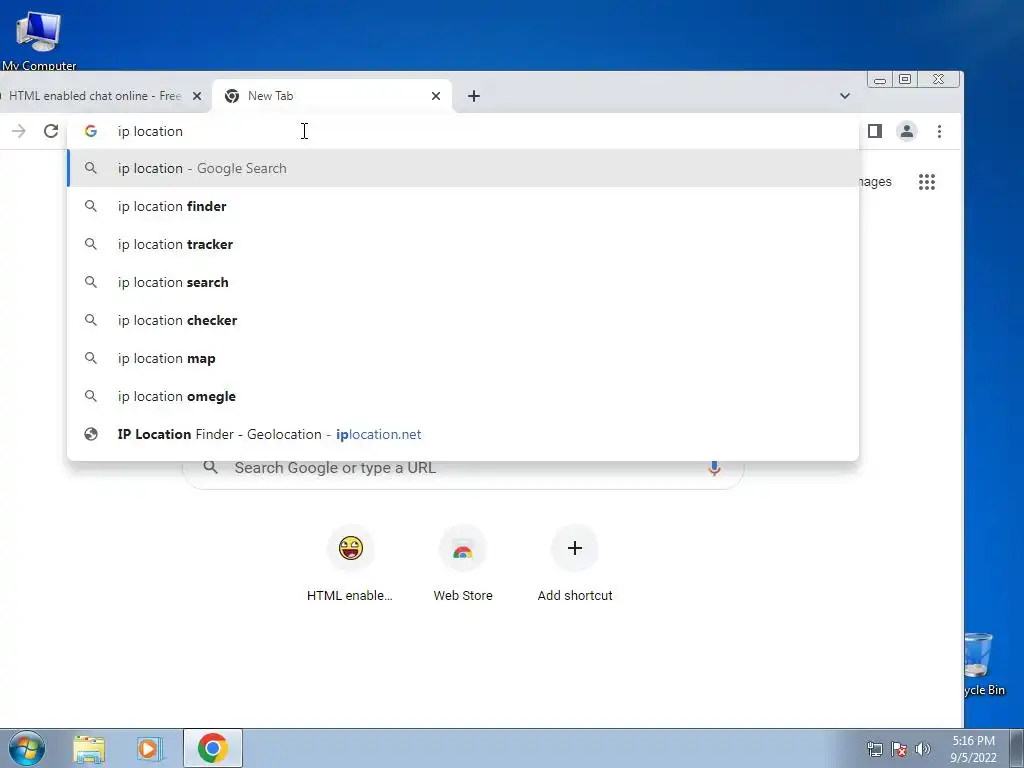Click the voice search microphone icon

click(x=714, y=468)
